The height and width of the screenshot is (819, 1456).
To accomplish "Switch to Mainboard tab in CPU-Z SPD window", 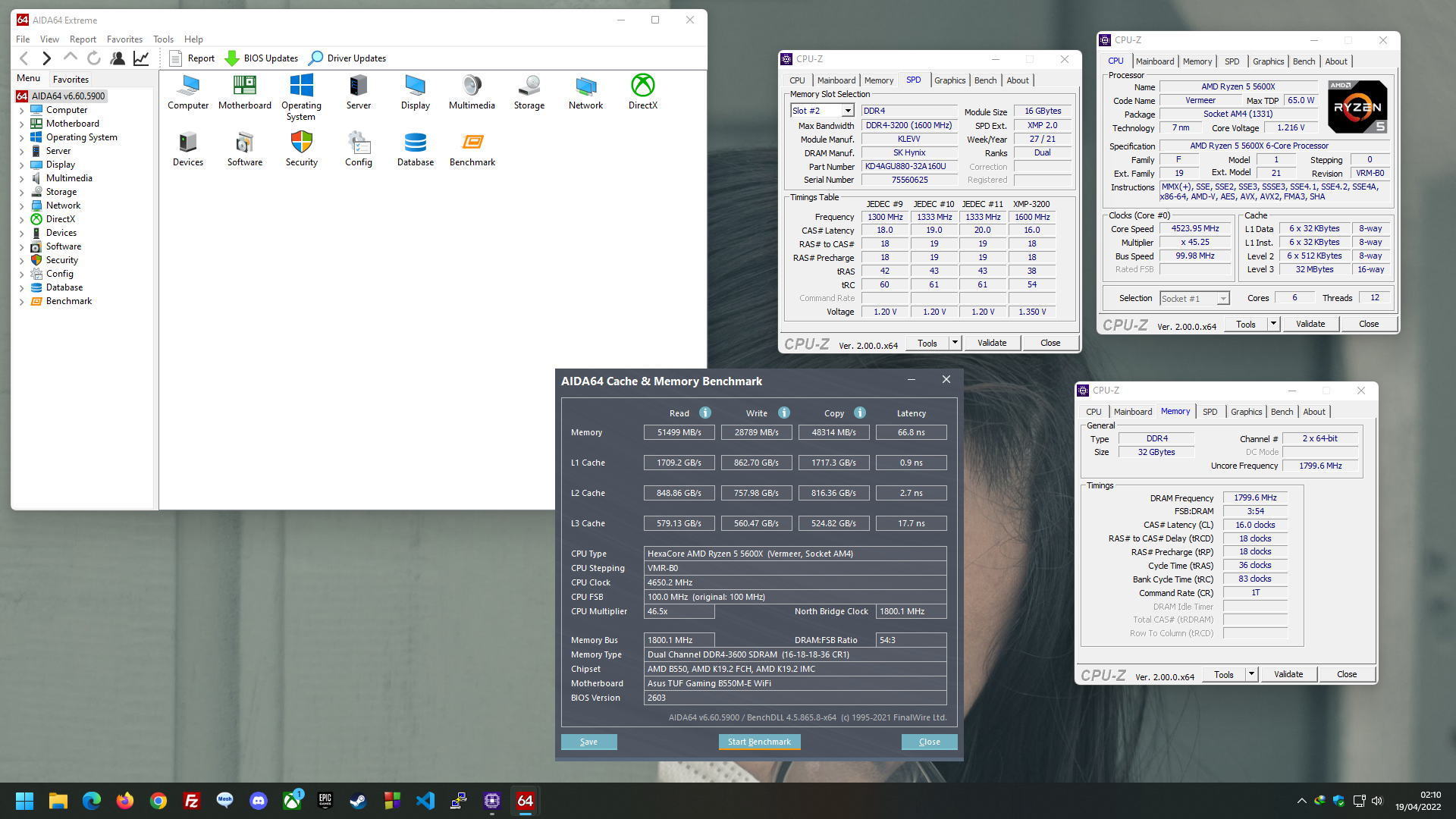I will [x=836, y=80].
